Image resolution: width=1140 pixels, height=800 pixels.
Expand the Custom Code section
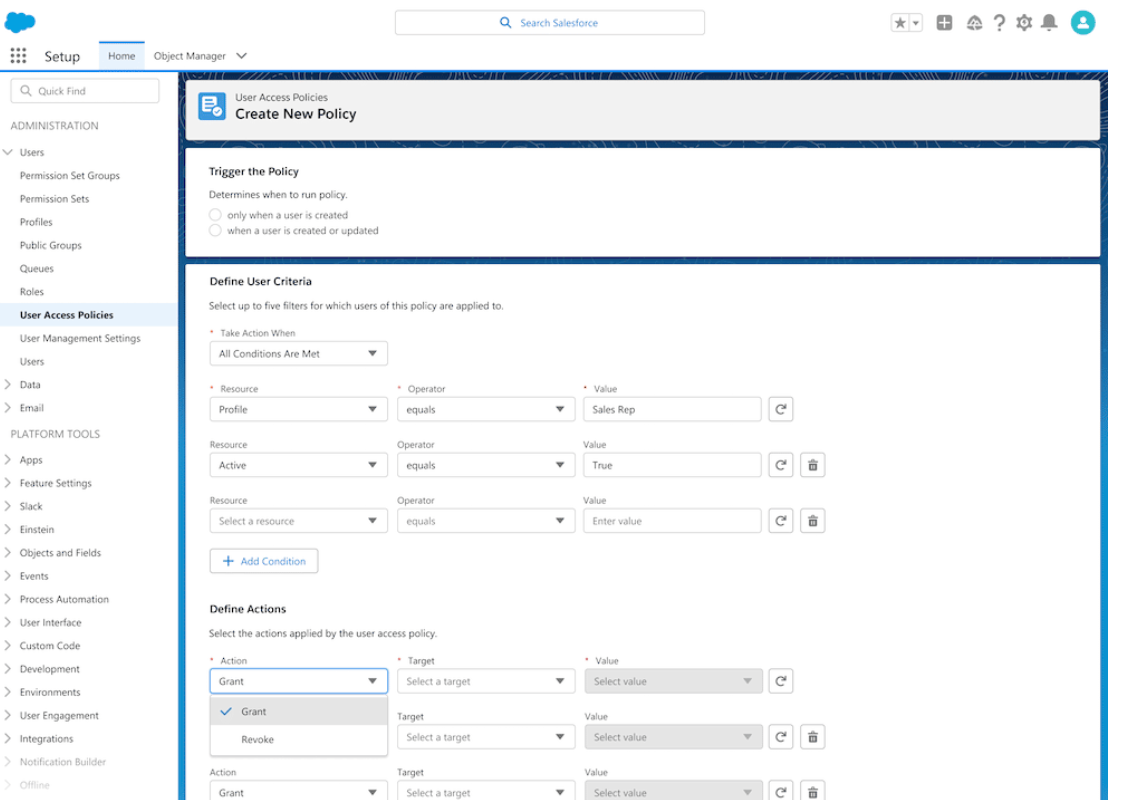(x=8, y=646)
